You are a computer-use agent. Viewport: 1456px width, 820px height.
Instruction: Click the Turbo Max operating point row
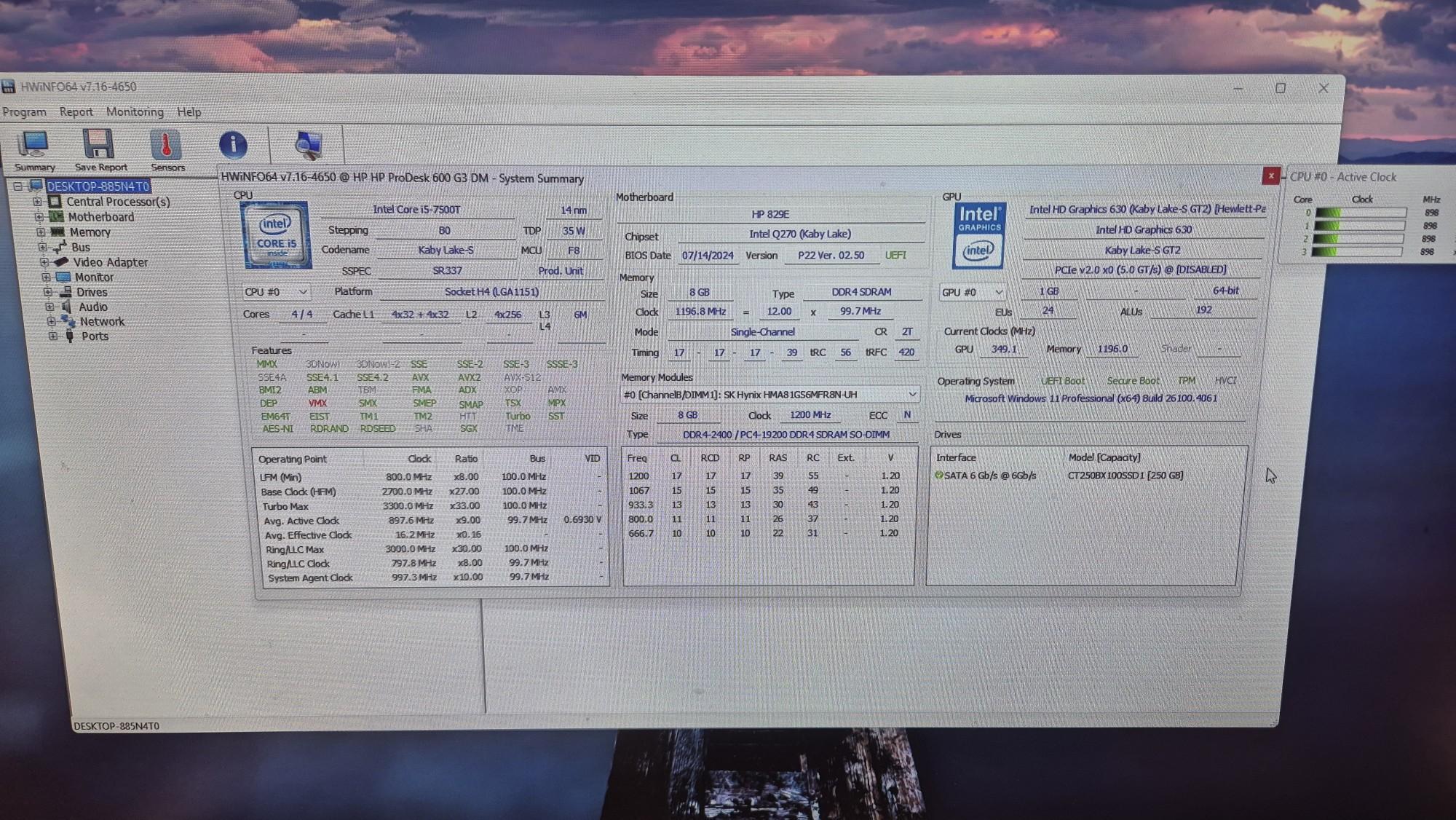432,505
